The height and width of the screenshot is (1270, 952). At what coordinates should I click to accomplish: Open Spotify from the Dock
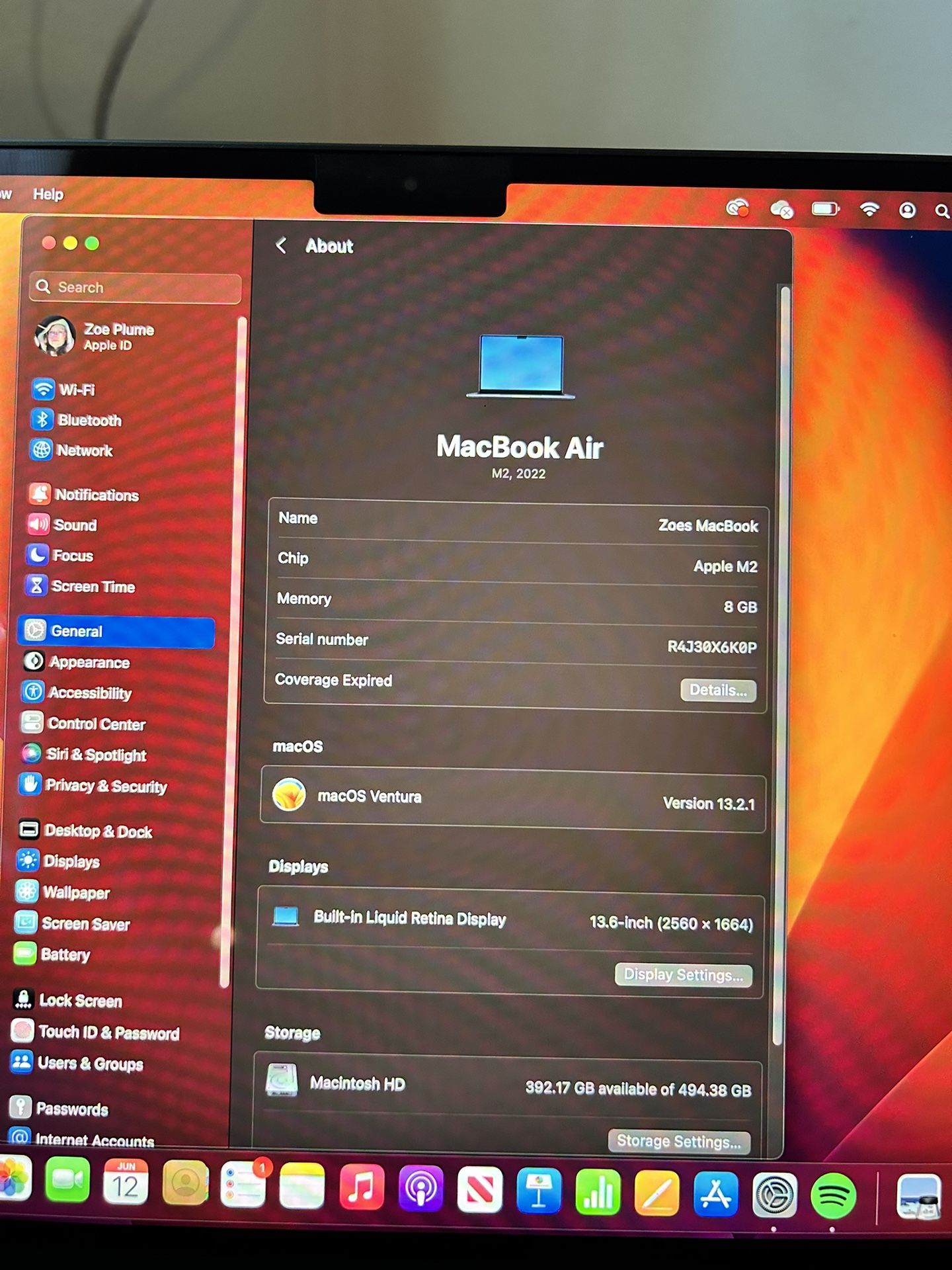coord(833,1196)
